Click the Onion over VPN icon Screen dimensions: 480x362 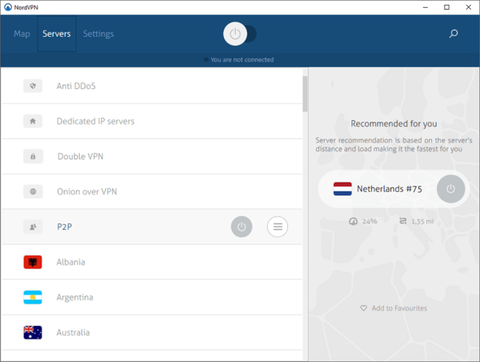(33, 191)
